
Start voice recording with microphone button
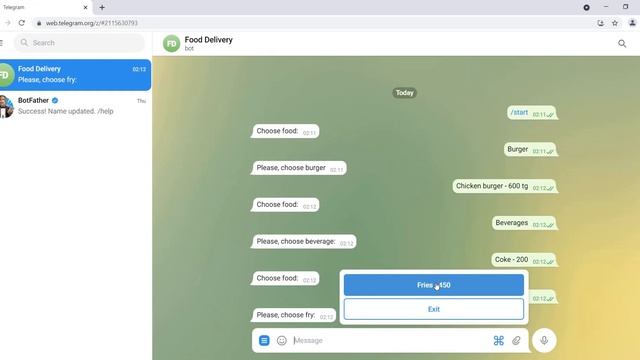544,340
